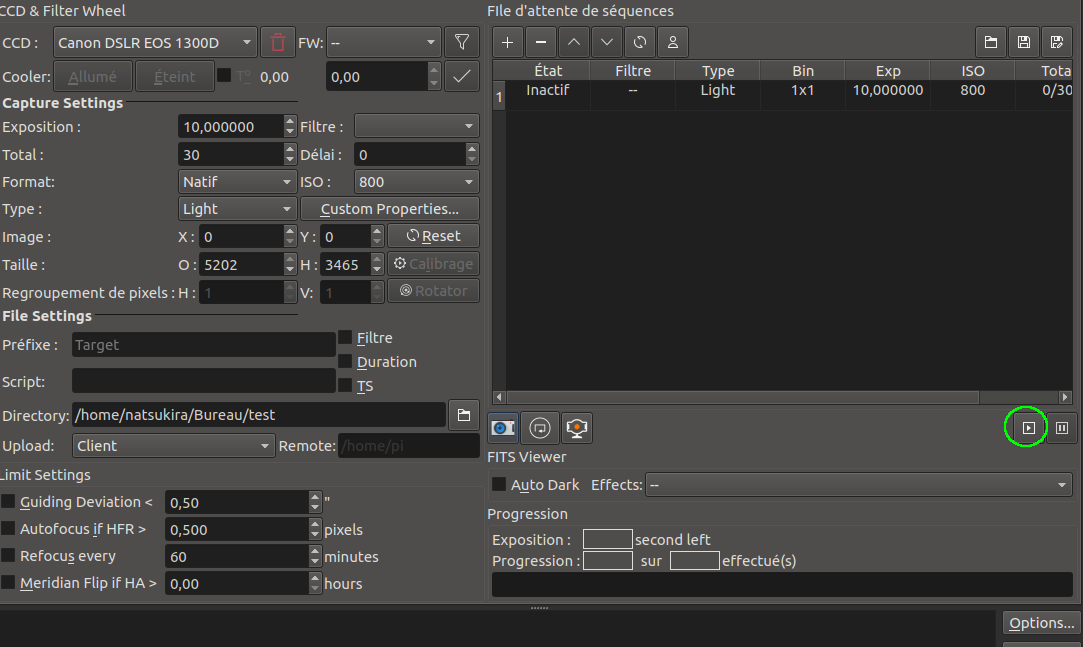Enable Duration checkbox in File Settings
1083x647 pixels.
coord(345,361)
